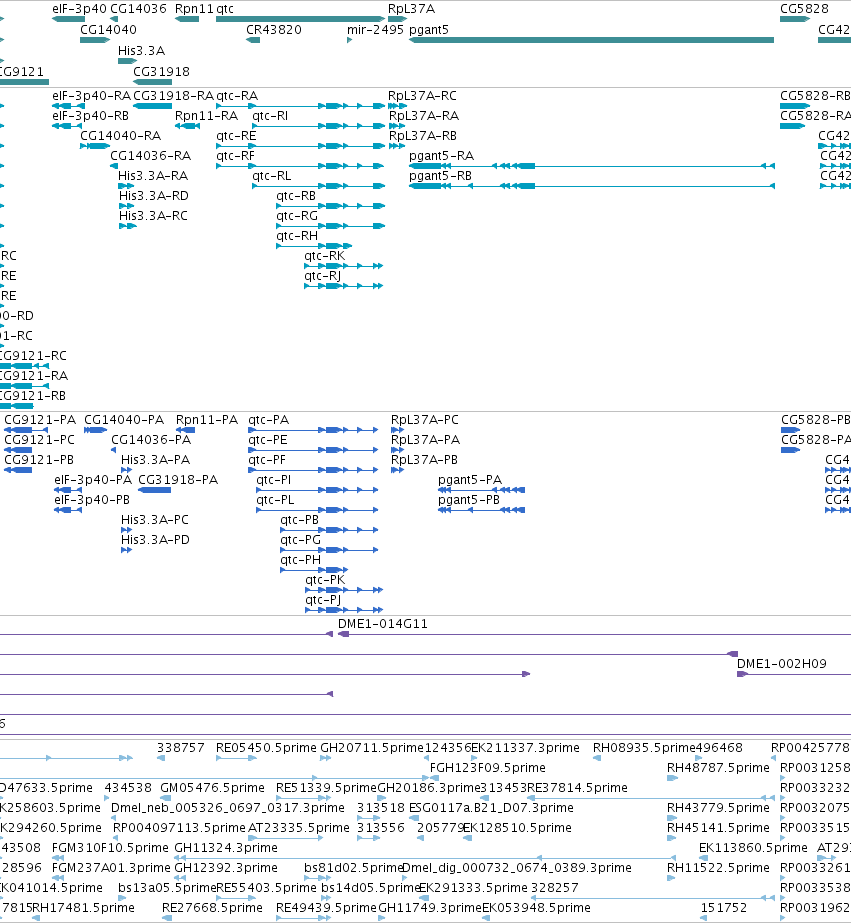Select transcript qtc-RL label
The height and width of the screenshot is (923, 851).
pos(271,176)
